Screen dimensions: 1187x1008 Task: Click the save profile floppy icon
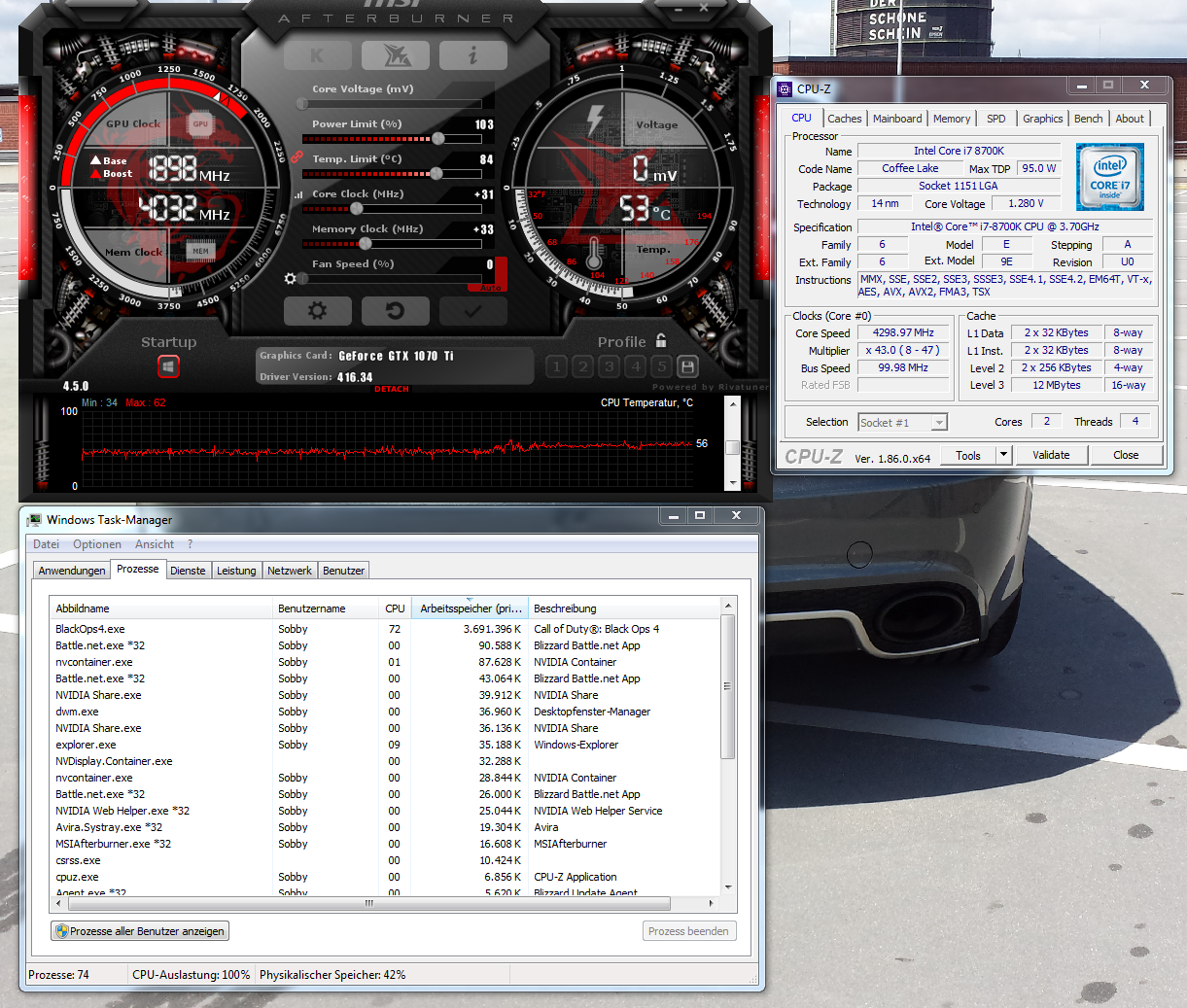(x=687, y=366)
